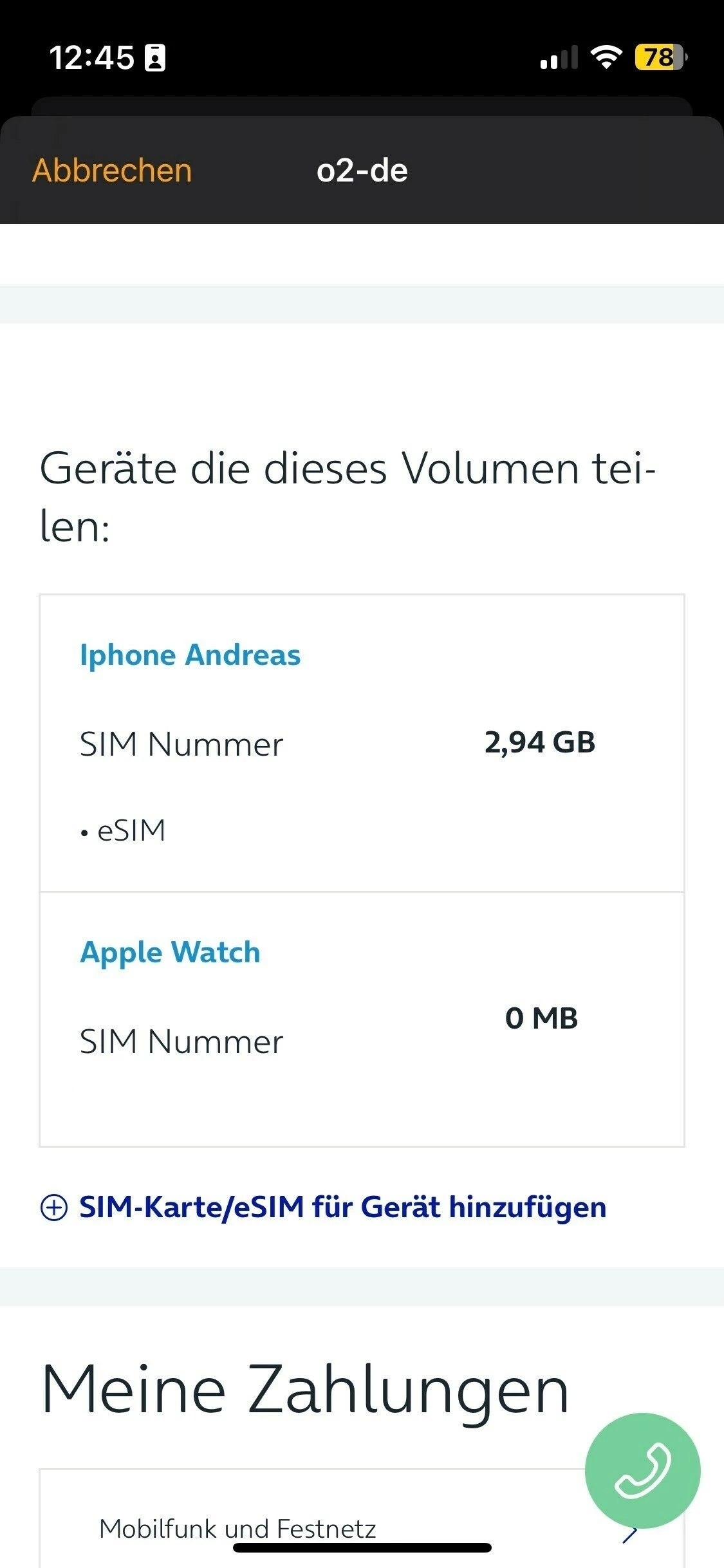Select SIM-Karte/eSIM für Gerät hinzufügen

342,1207
